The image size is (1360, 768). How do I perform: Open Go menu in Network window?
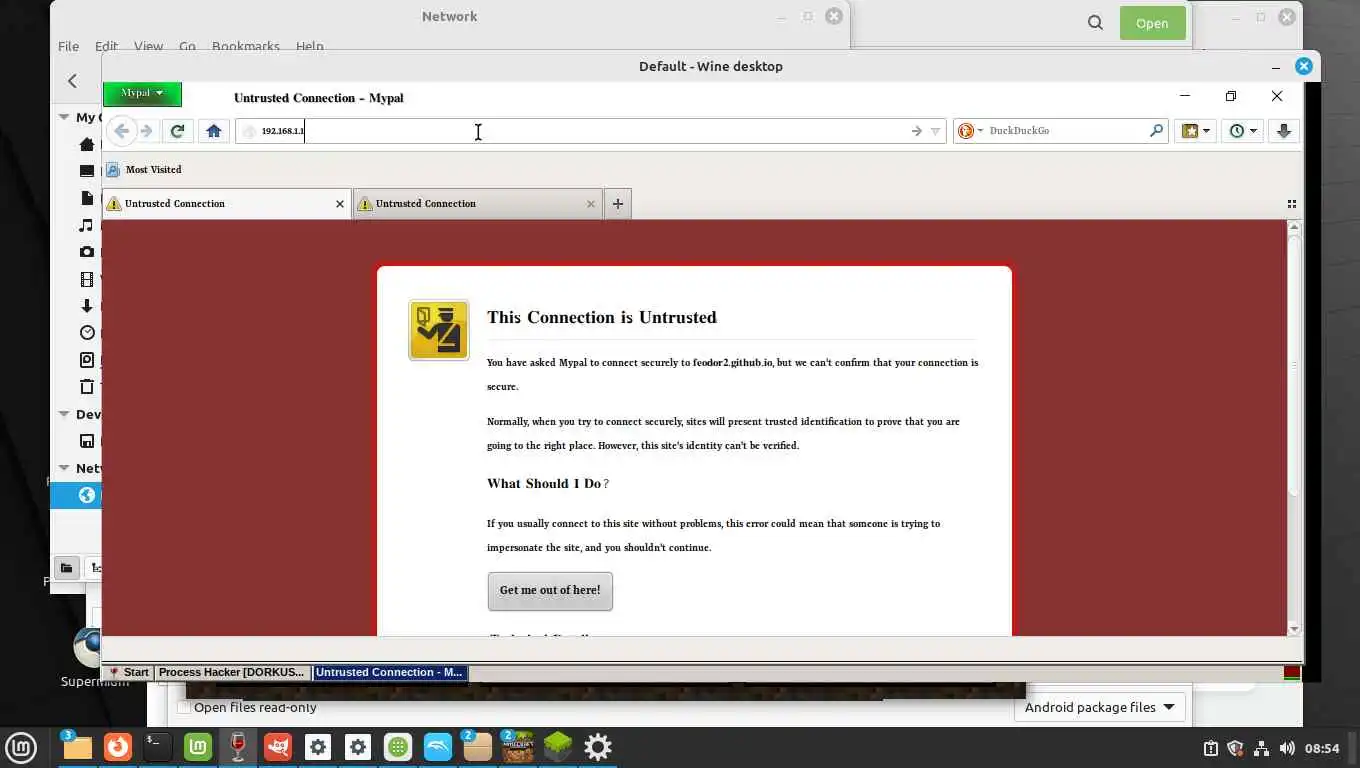tap(187, 46)
